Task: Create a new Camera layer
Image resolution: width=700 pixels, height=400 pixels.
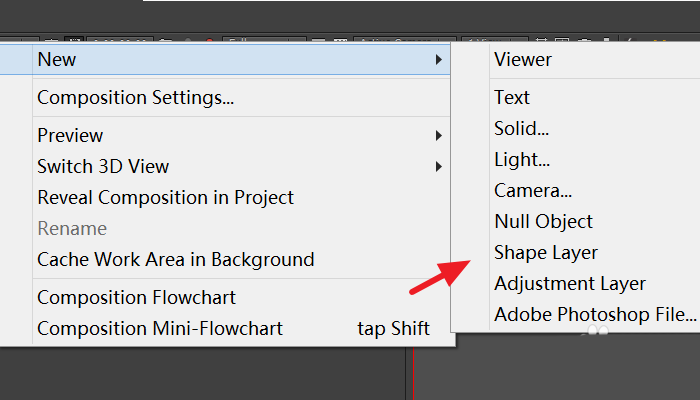Action: (x=531, y=190)
